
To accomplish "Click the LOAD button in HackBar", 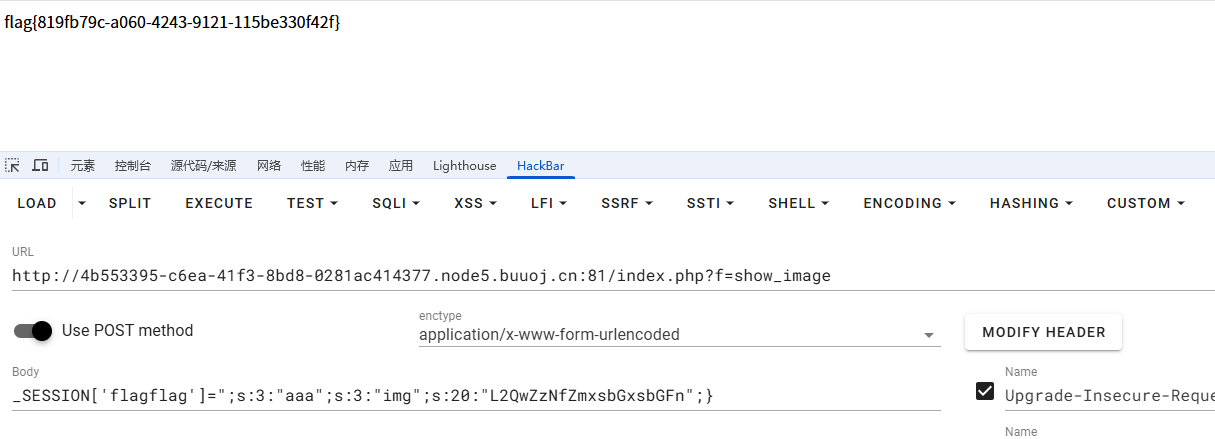I will tap(37, 203).
